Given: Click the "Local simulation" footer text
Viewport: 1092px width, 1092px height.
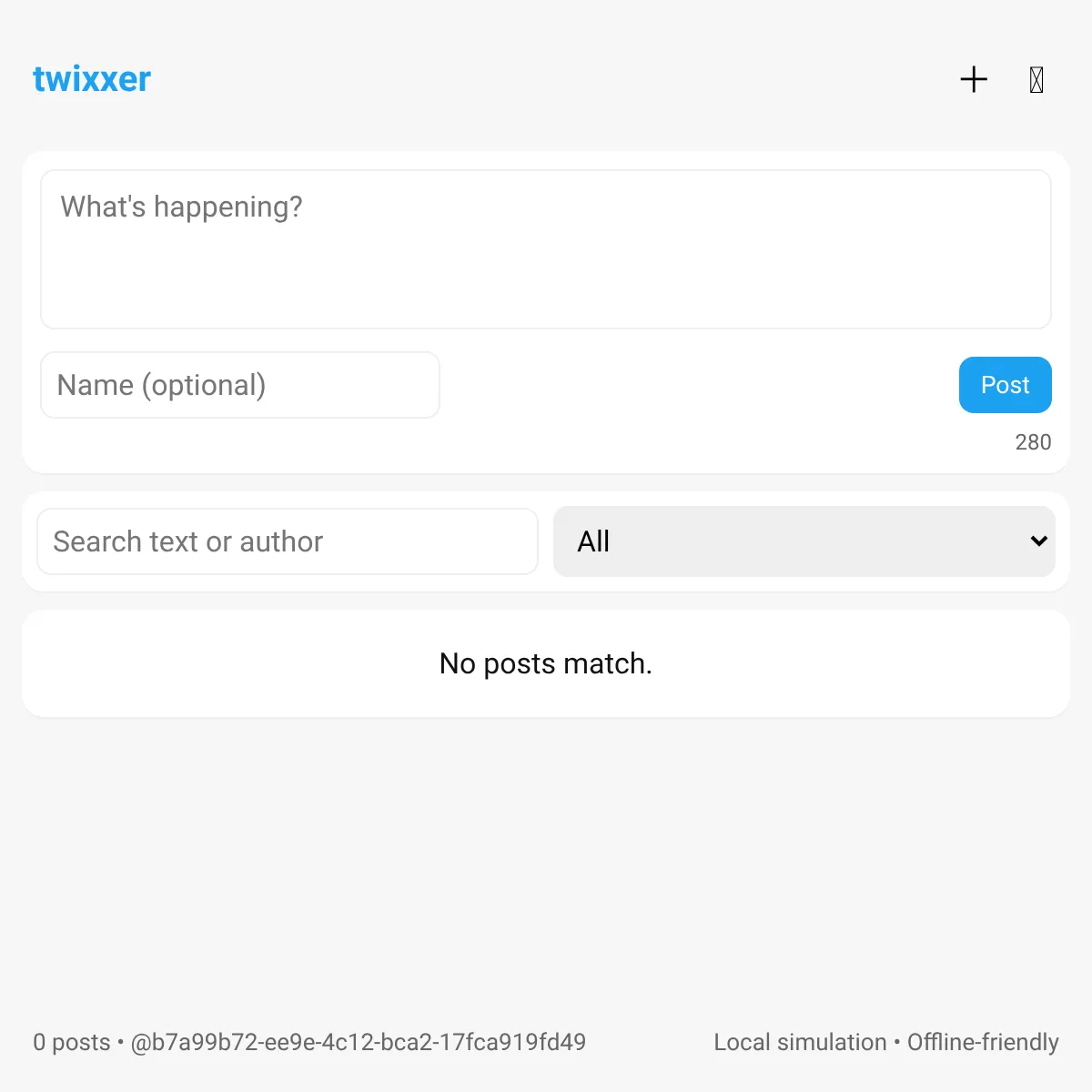Looking at the screenshot, I should [800, 1042].
